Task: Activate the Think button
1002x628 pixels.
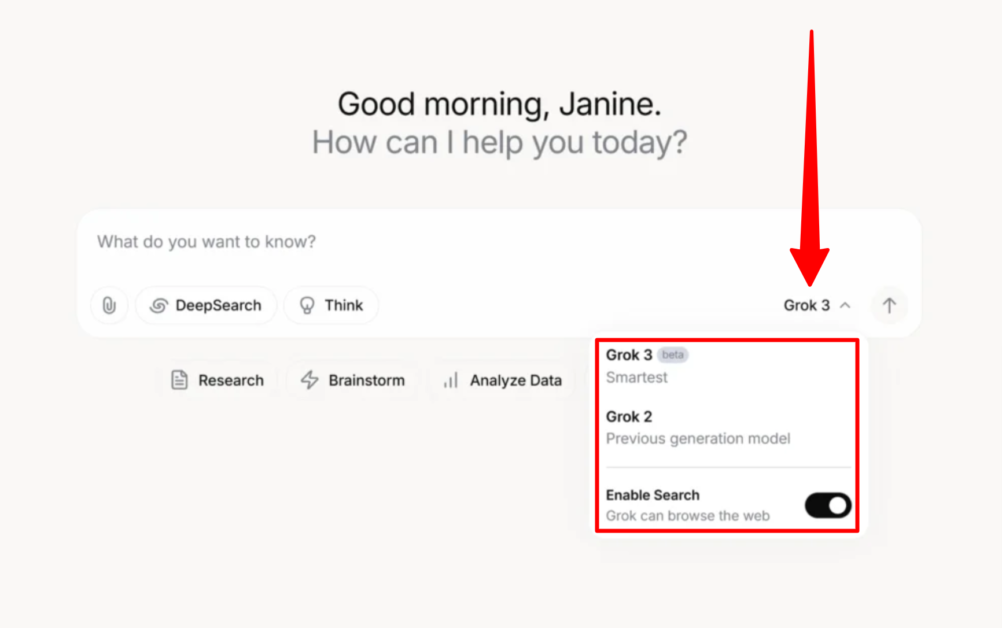Action: (x=331, y=305)
